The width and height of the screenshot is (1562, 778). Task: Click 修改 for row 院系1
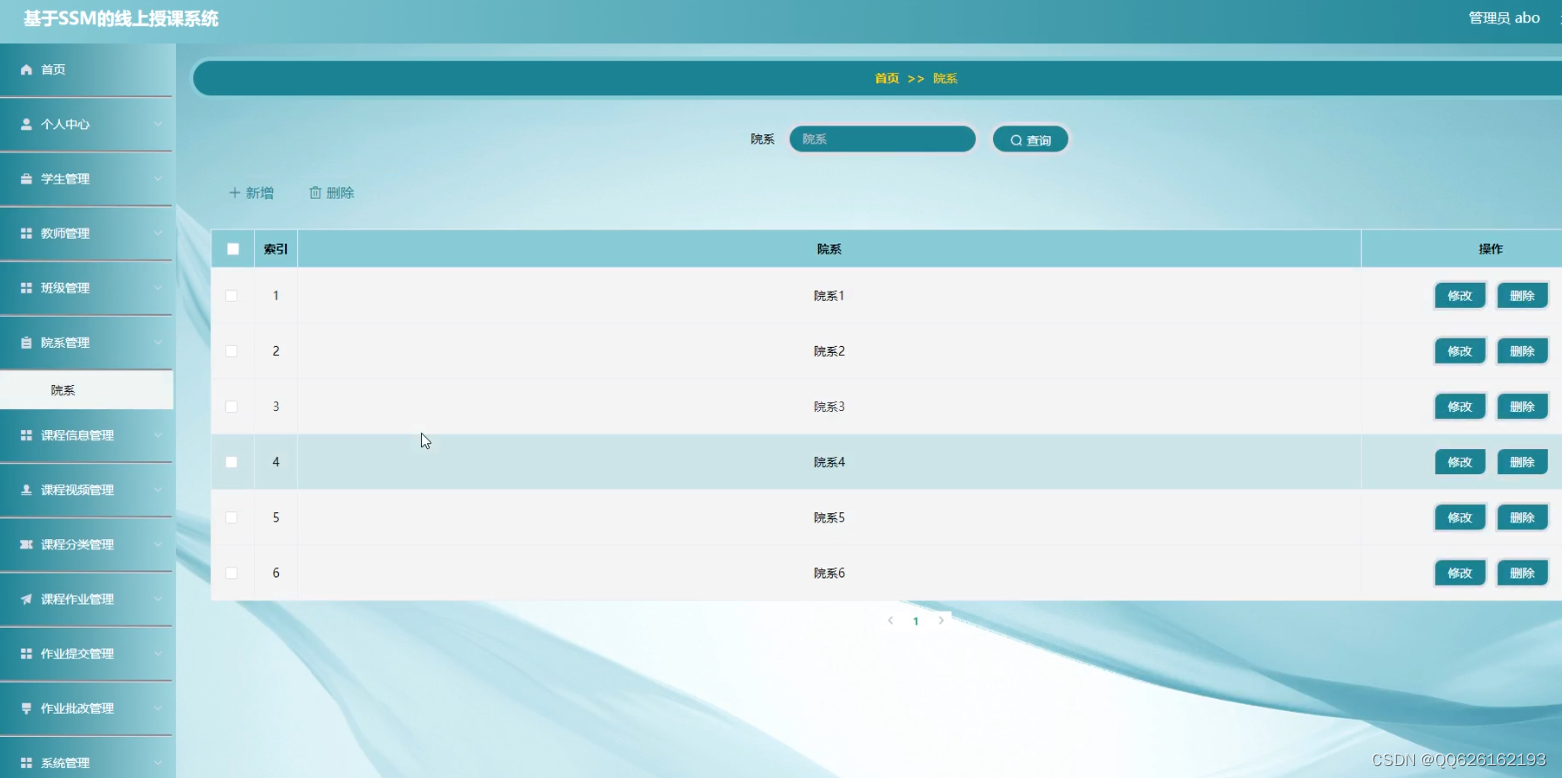click(x=1460, y=296)
